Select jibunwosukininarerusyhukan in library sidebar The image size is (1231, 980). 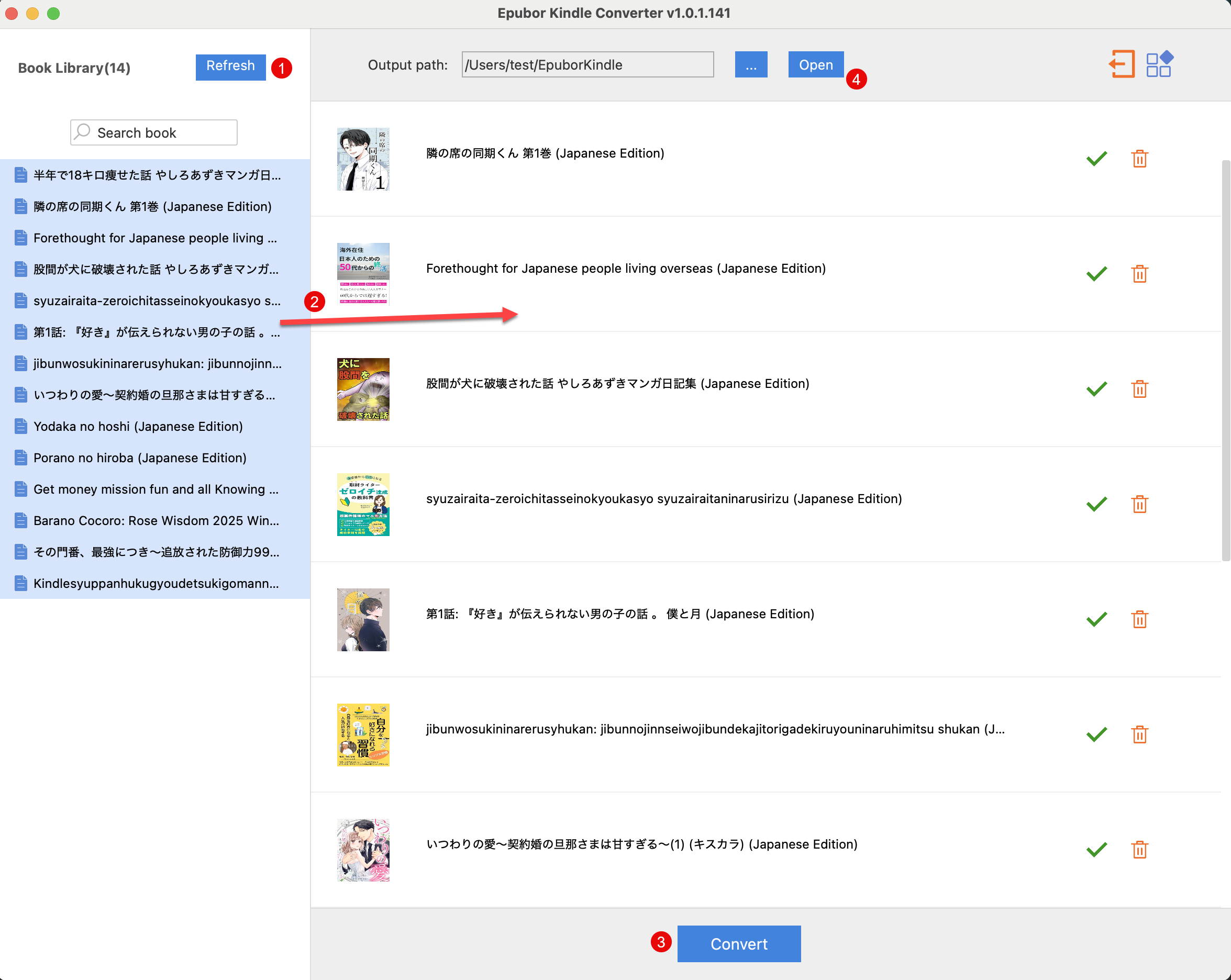pyautogui.click(x=155, y=363)
